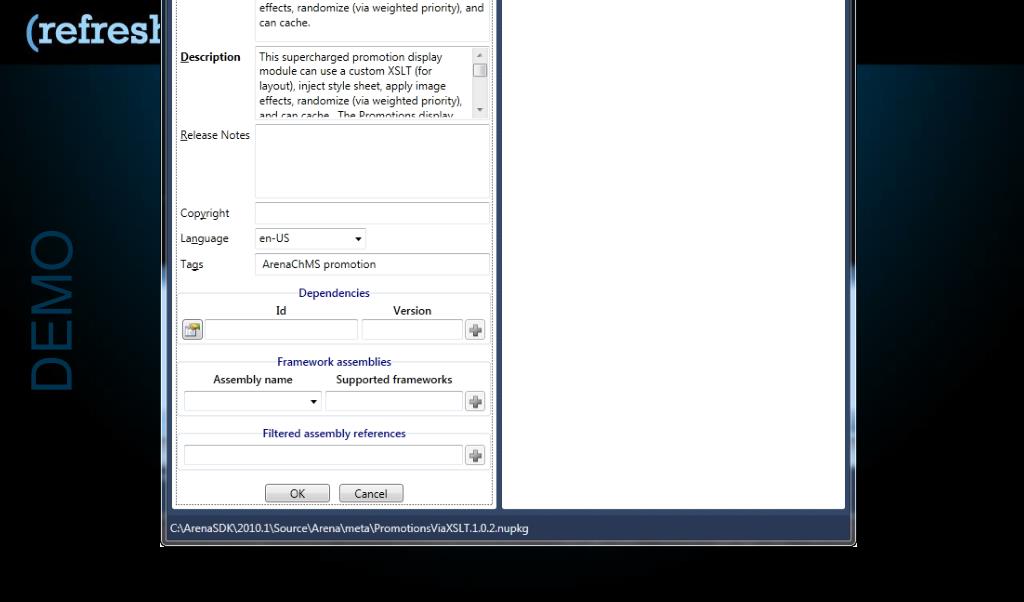
Task: Click the Description scrollbar down arrow
Action: point(480,110)
